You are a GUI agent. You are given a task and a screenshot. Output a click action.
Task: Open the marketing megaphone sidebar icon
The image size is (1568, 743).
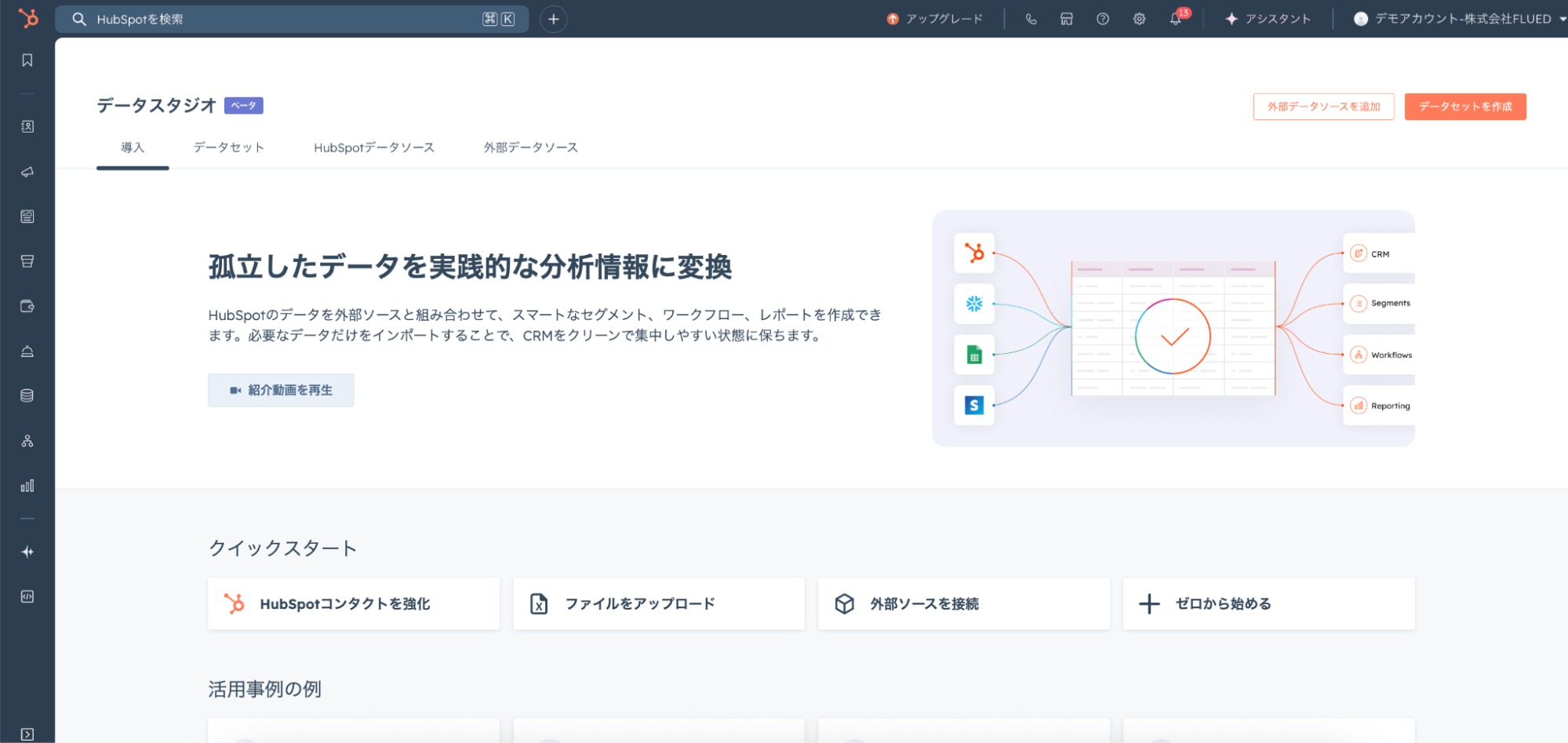[x=27, y=172]
